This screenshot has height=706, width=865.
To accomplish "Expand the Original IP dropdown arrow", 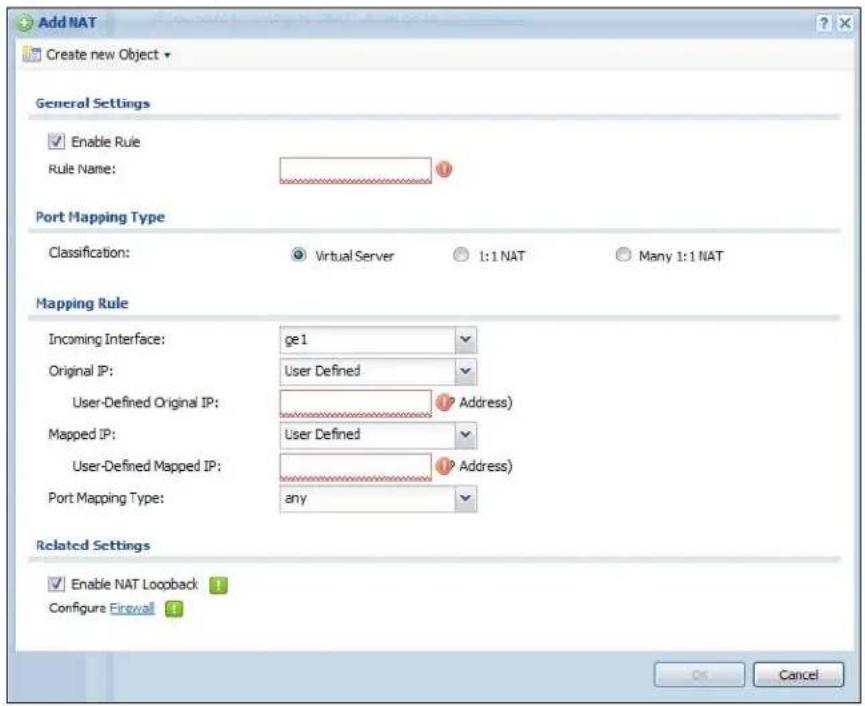I will pos(466,371).
